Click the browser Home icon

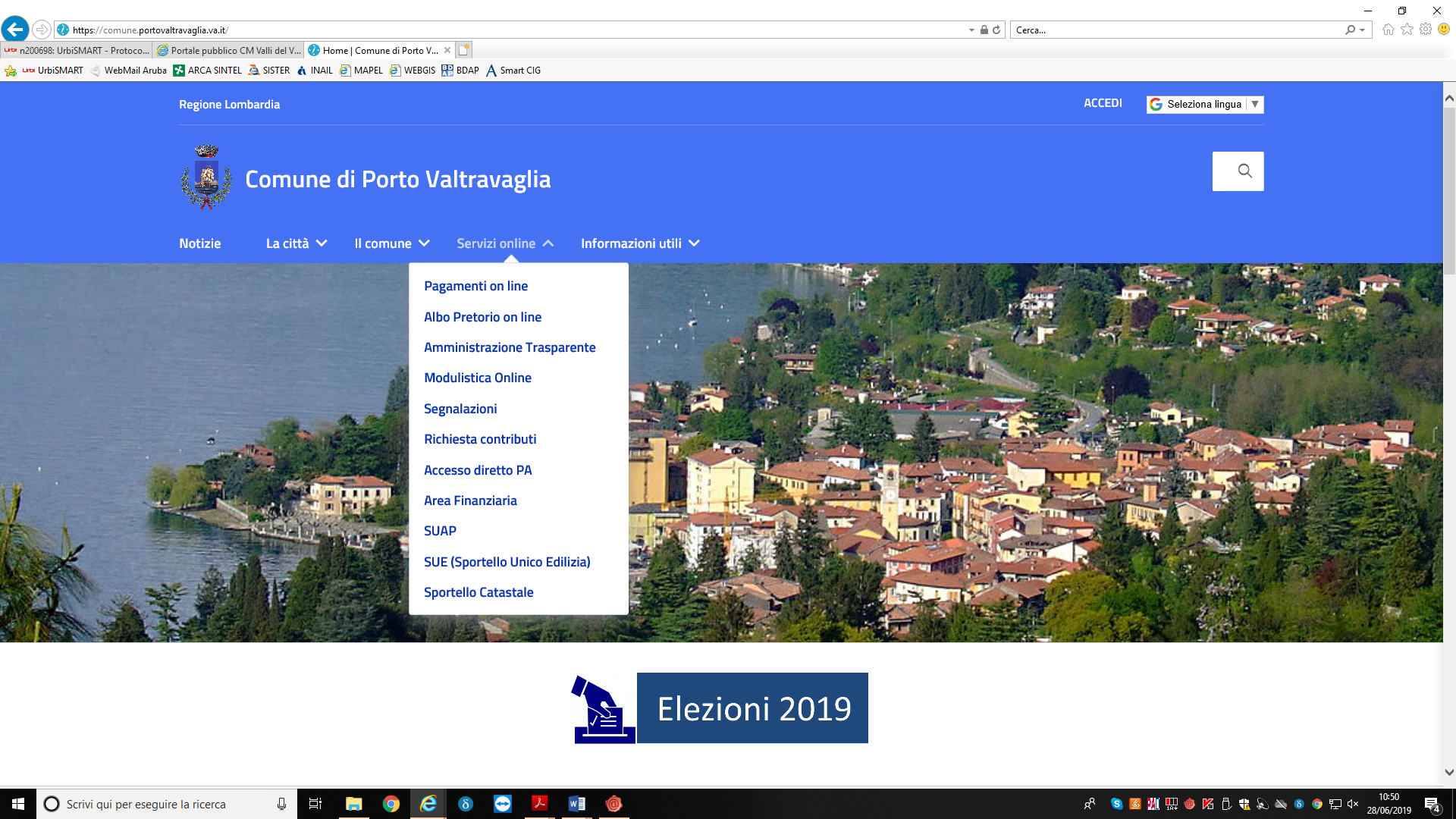1388,30
